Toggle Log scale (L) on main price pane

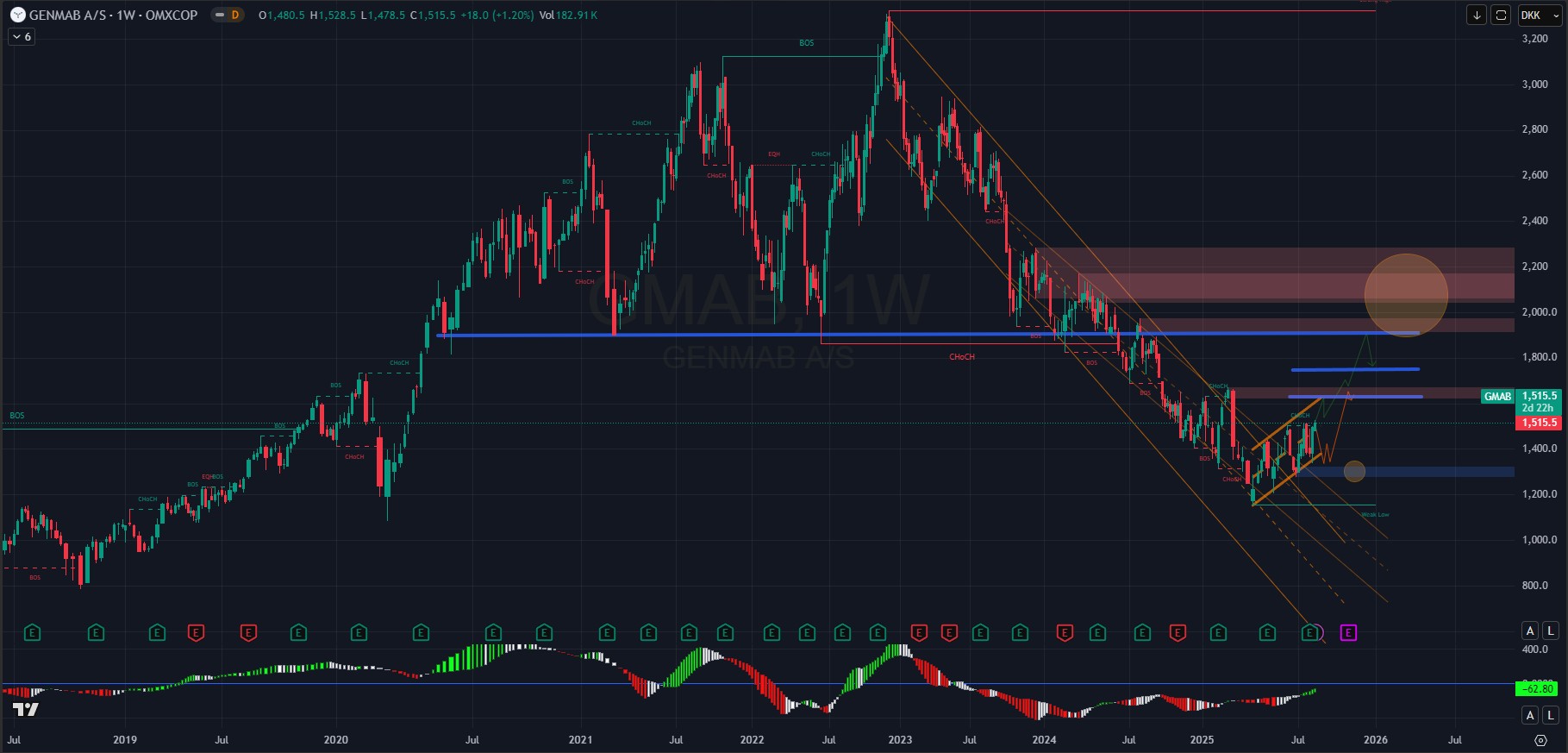click(x=1550, y=631)
